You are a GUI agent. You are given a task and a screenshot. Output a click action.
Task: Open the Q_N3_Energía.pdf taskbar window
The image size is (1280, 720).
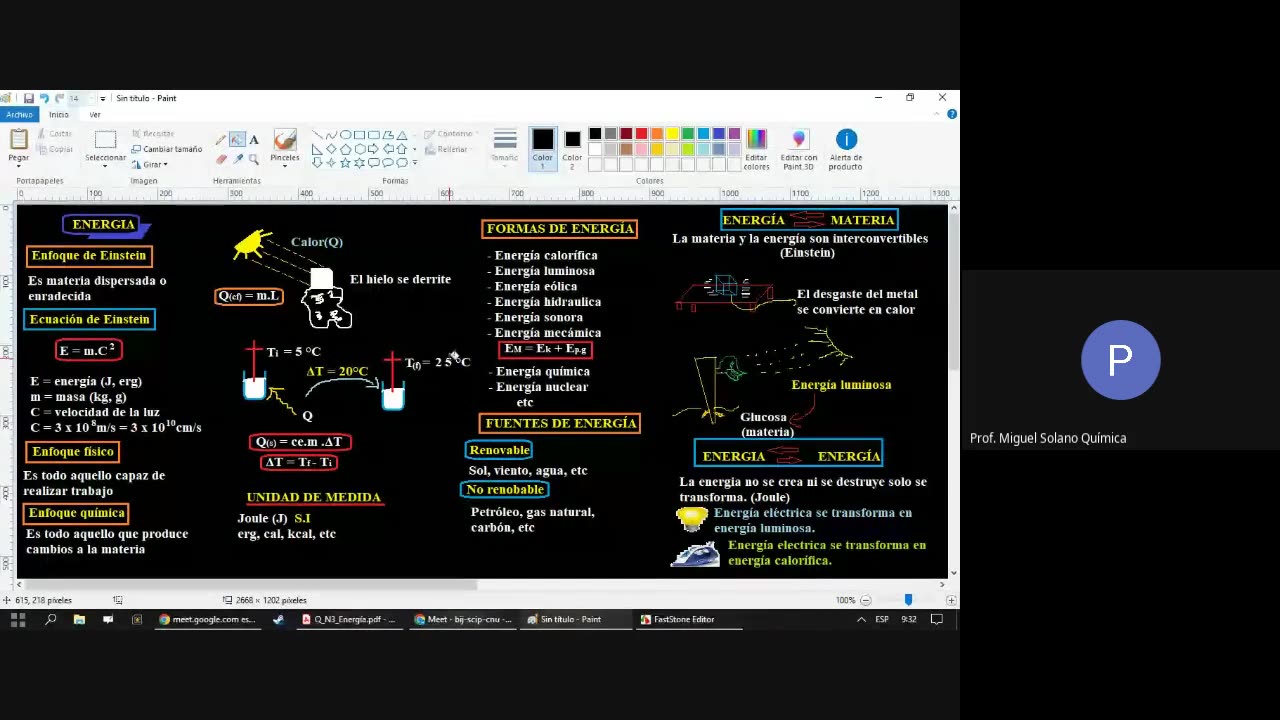(x=350, y=619)
